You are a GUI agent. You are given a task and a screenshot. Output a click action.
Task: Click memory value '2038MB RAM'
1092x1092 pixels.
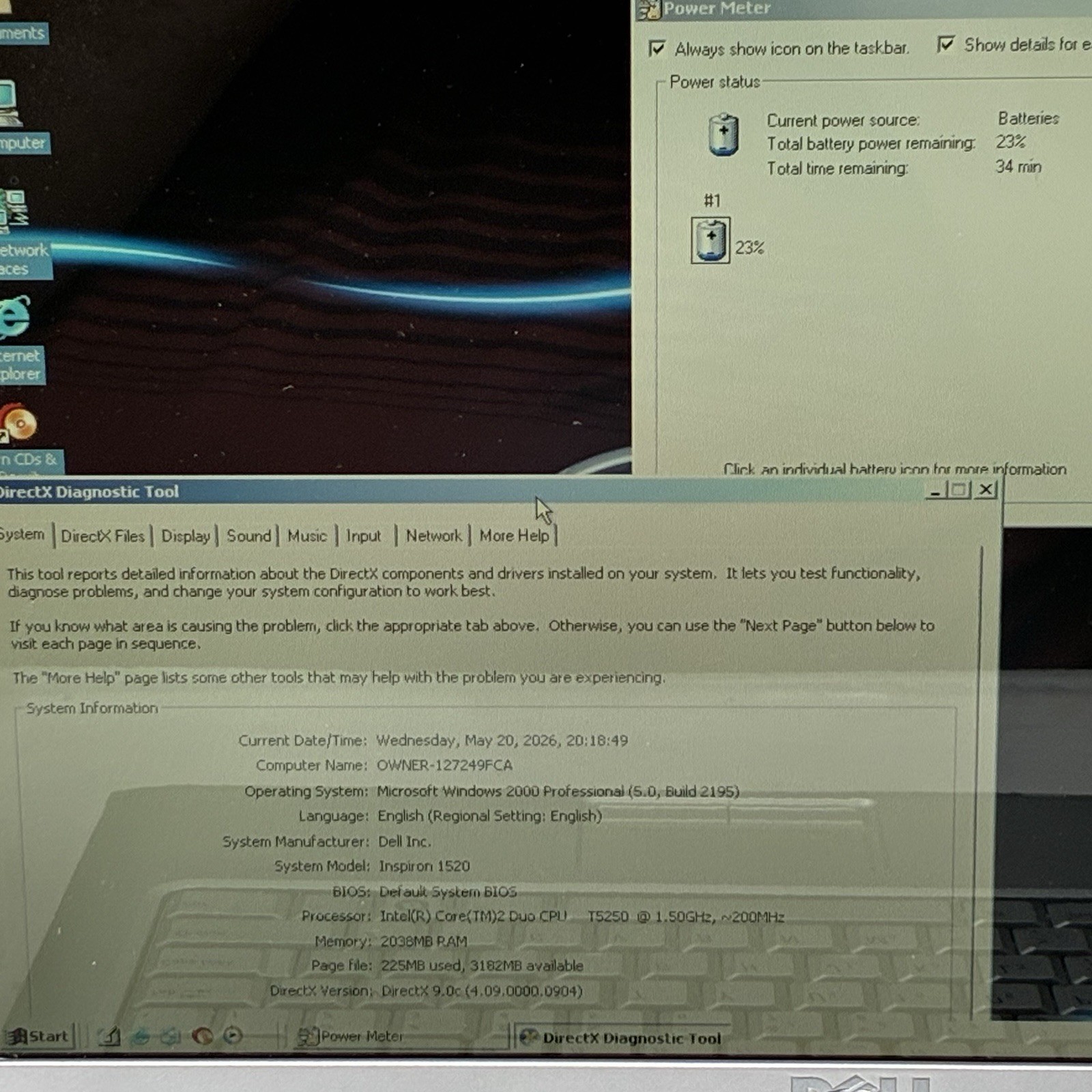coord(424,941)
